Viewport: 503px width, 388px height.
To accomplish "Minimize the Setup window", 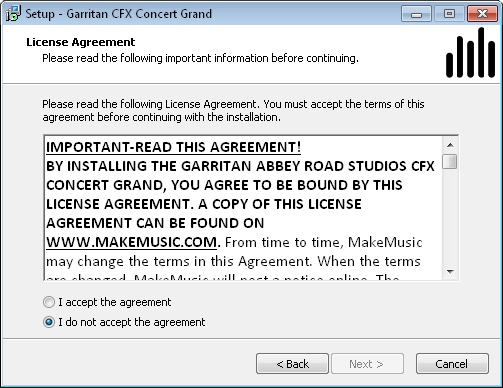I will [416, 14].
